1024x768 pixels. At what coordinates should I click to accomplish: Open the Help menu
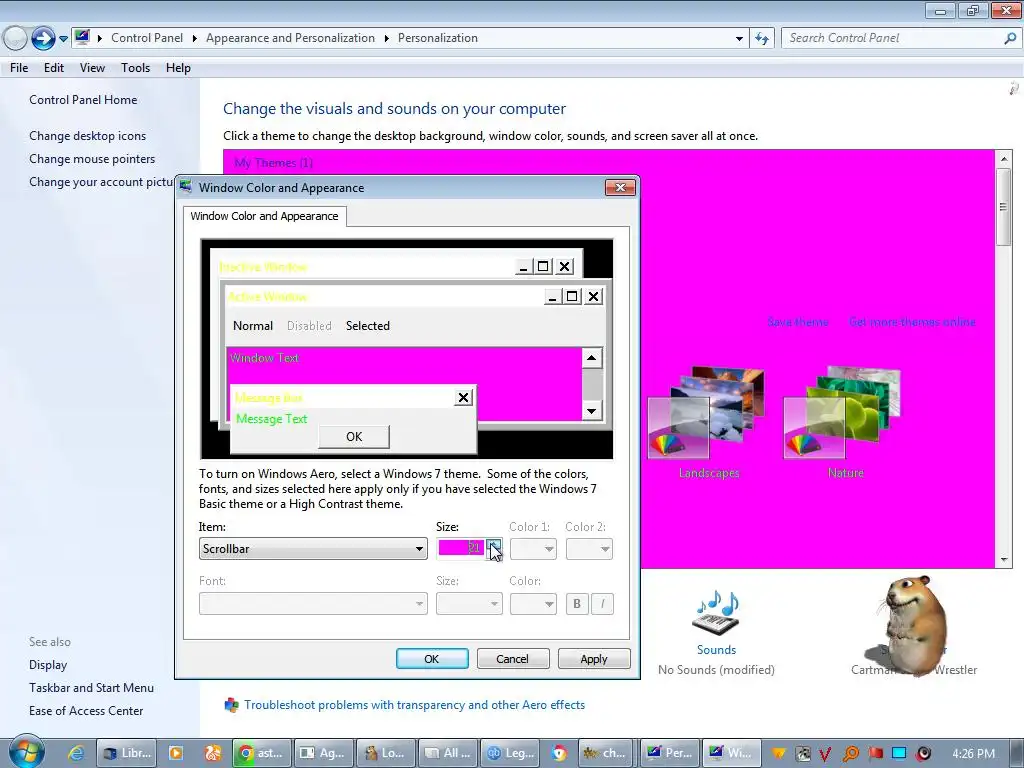pos(178,68)
